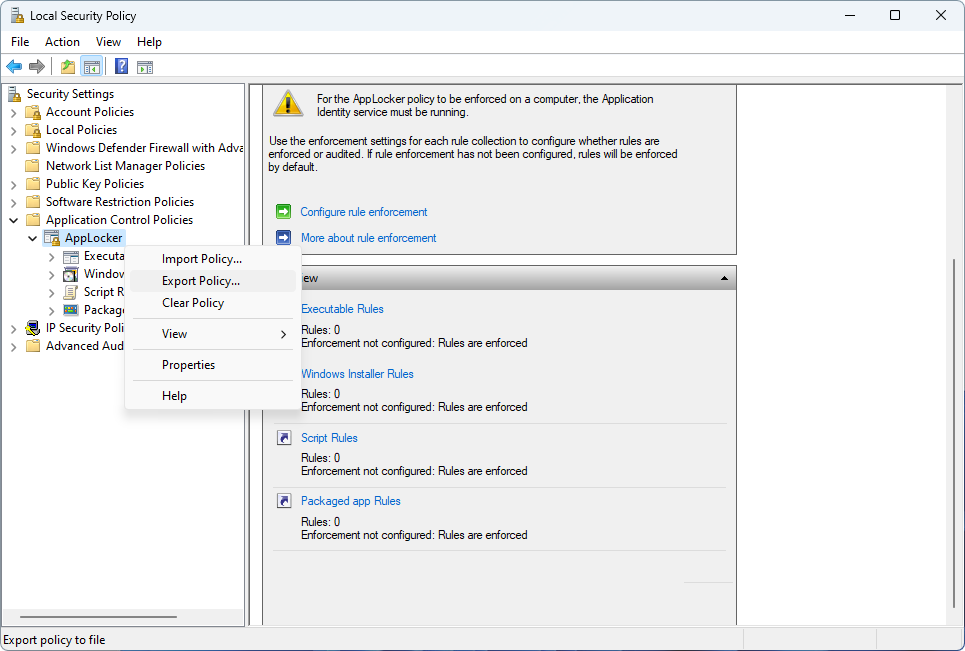Click the Up One Level folder icon

click(67, 67)
